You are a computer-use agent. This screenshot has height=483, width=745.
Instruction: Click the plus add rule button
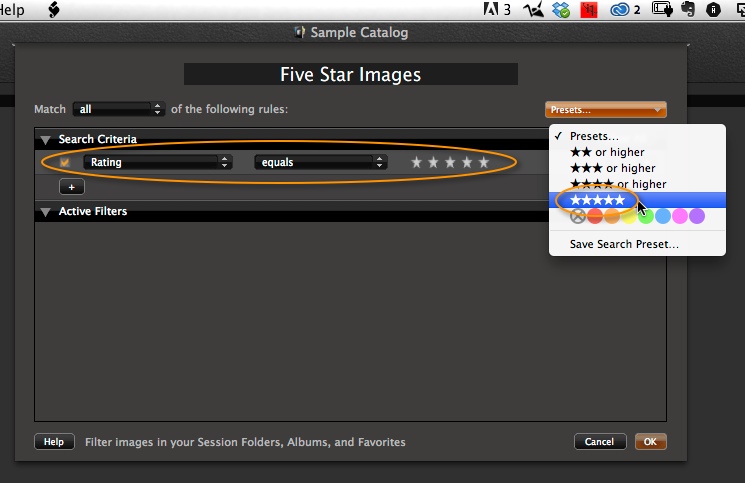[72, 187]
